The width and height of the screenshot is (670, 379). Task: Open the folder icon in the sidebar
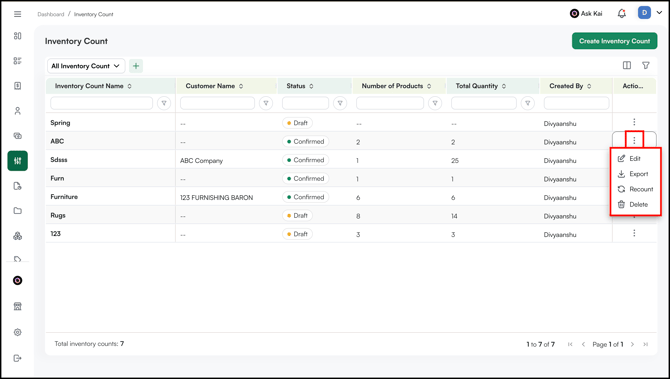tap(18, 211)
